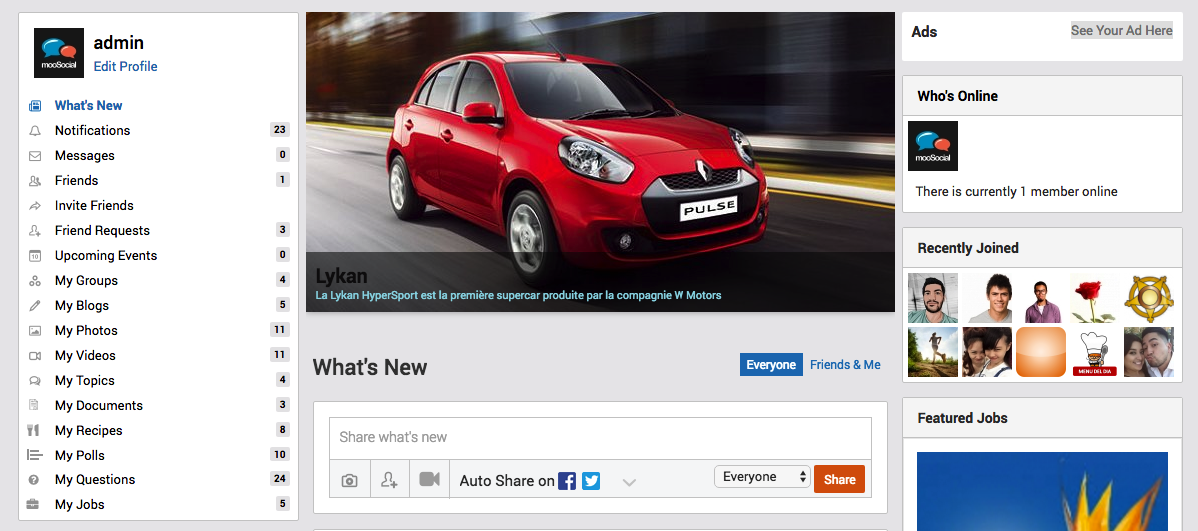
Task: Open the Everyone privacy dropdown
Action: point(762,477)
